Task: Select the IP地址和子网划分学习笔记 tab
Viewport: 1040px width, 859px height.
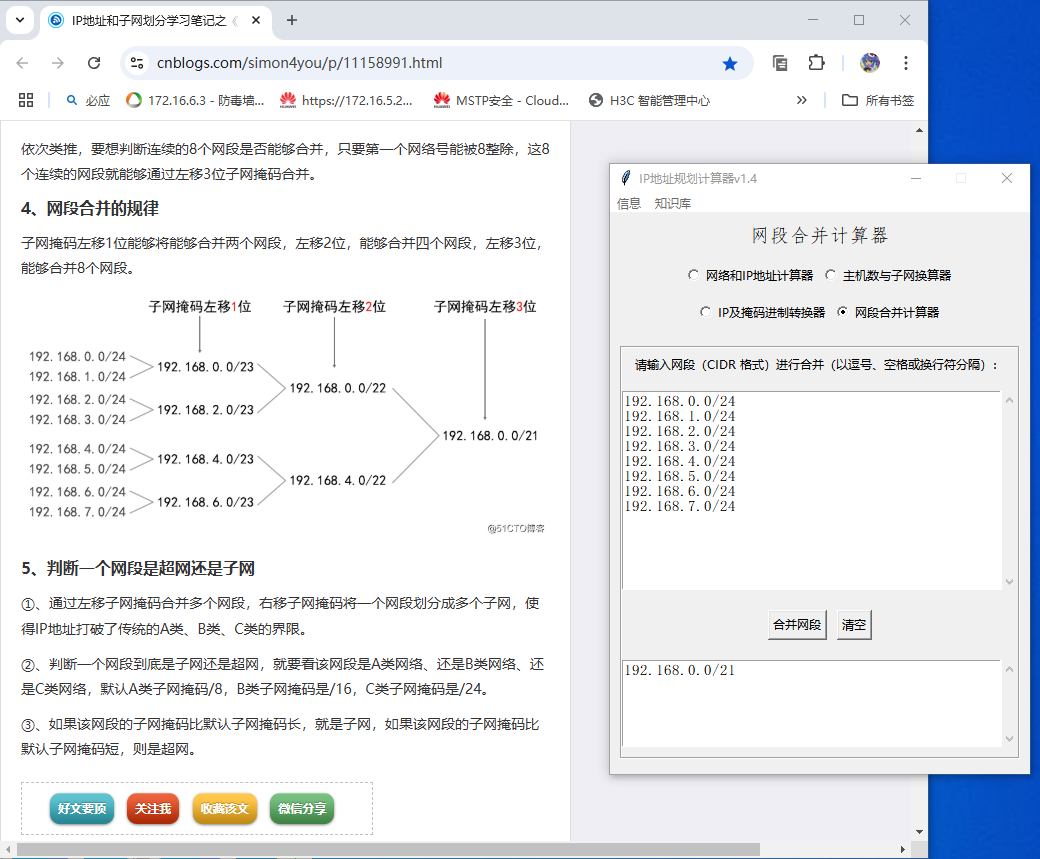Action: [x=149, y=21]
